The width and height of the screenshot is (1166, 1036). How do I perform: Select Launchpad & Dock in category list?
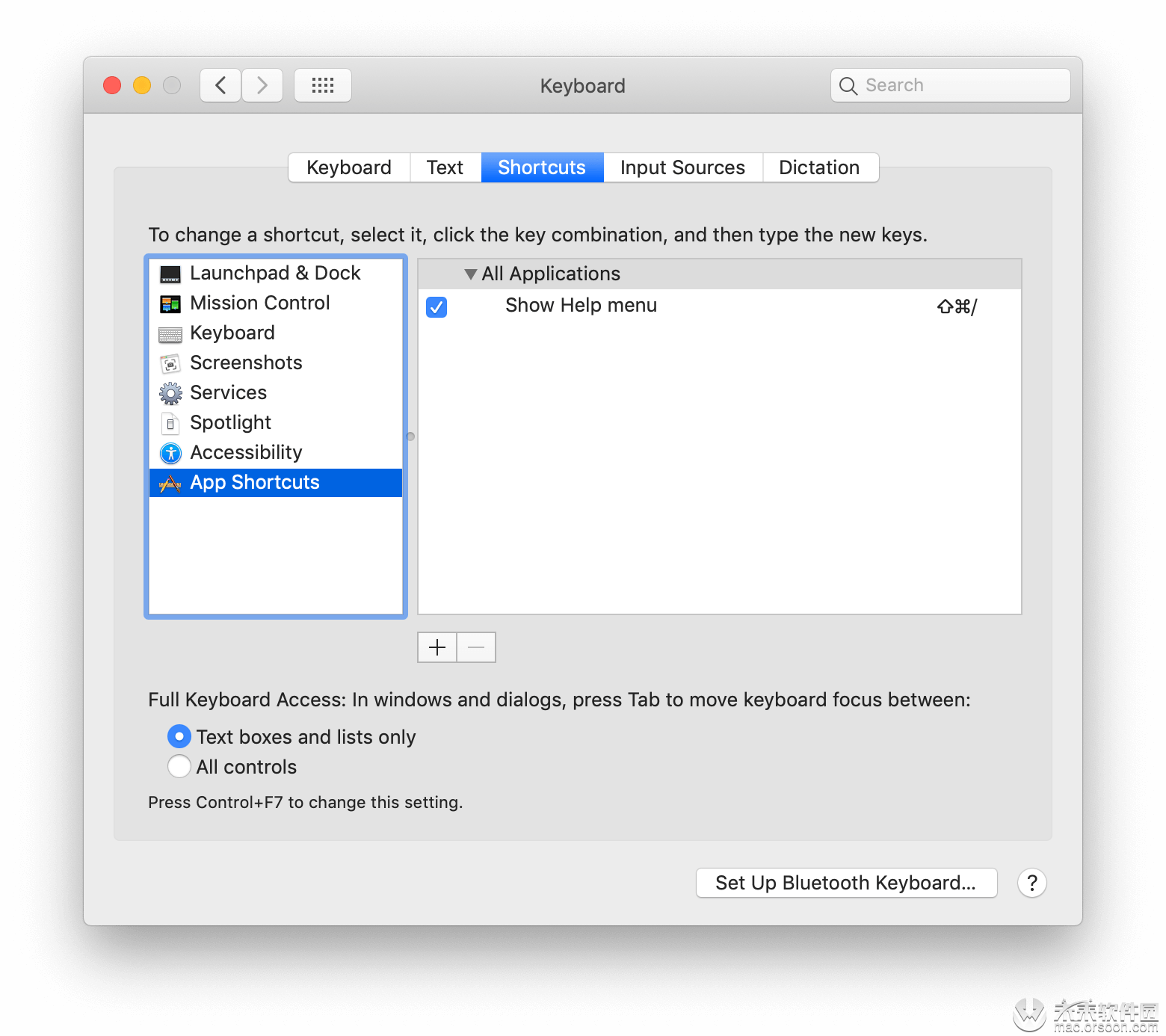pos(276,274)
